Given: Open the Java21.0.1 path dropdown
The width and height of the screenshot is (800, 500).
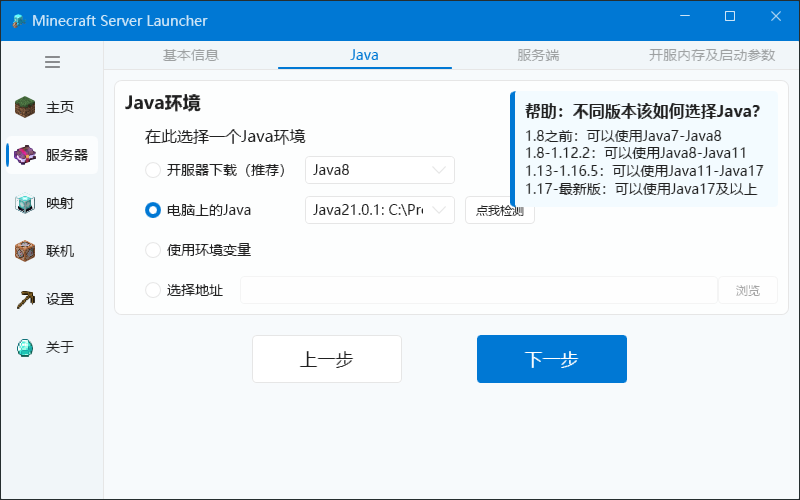Looking at the screenshot, I should pyautogui.click(x=380, y=210).
